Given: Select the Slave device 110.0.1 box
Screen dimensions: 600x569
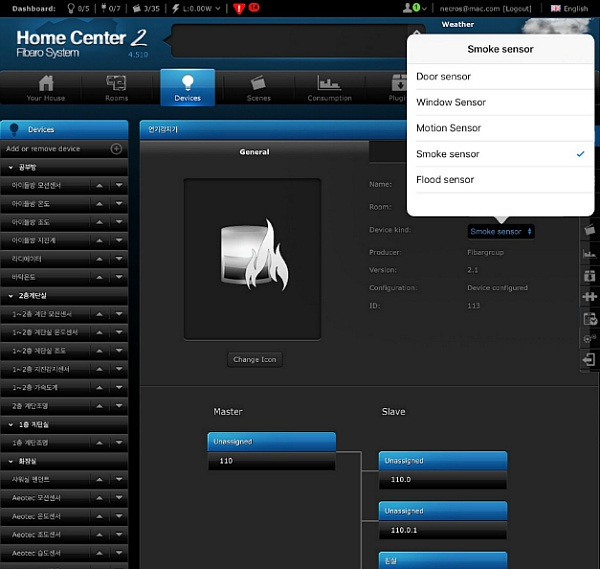Looking at the screenshot, I should point(443,520).
